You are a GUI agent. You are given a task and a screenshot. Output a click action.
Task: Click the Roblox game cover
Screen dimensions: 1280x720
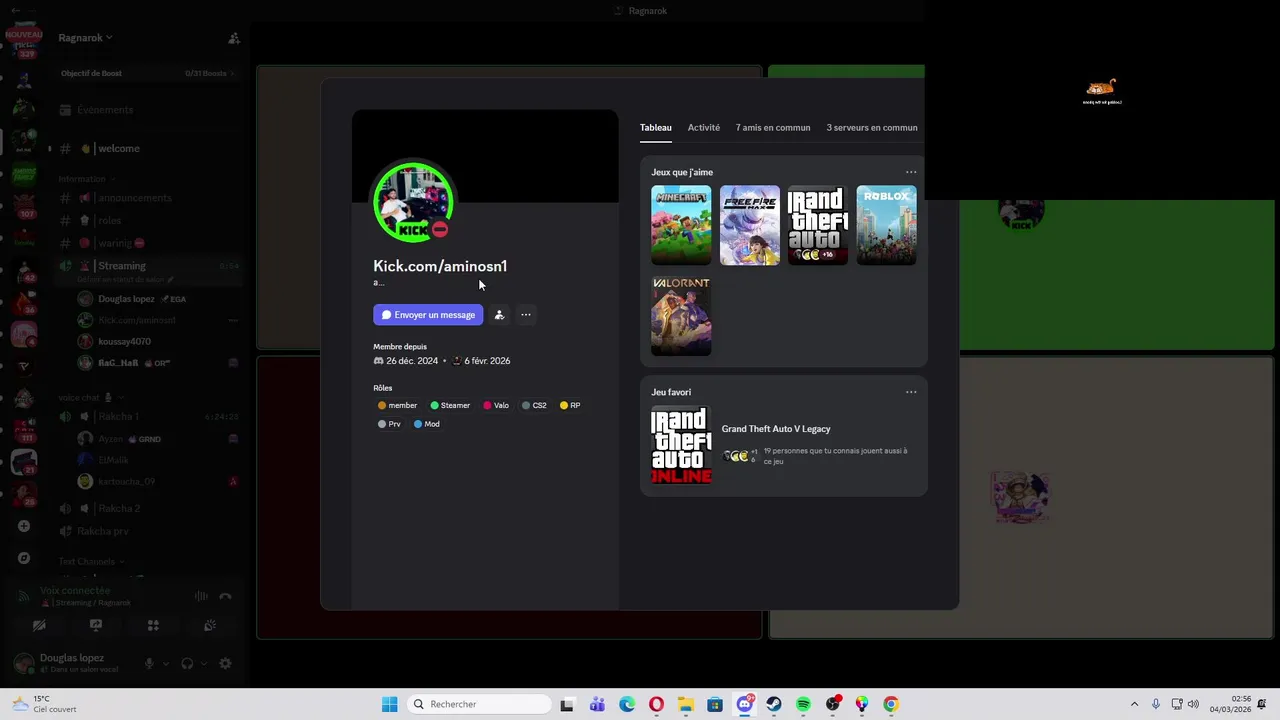click(x=886, y=225)
